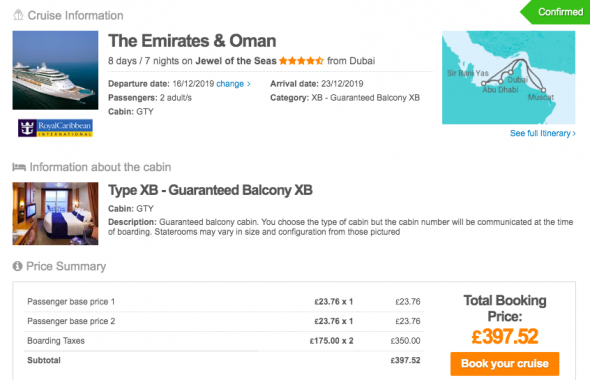Click the Book your cruise button
This screenshot has height=380, width=590.
tap(505, 363)
